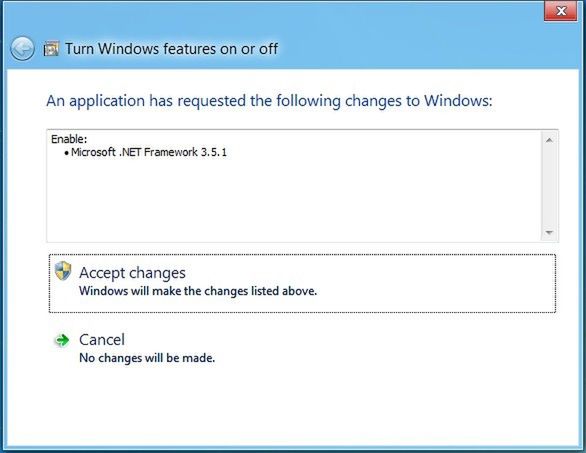586x453 pixels.
Task: Click the UAC shield icon
Action: click(63, 271)
